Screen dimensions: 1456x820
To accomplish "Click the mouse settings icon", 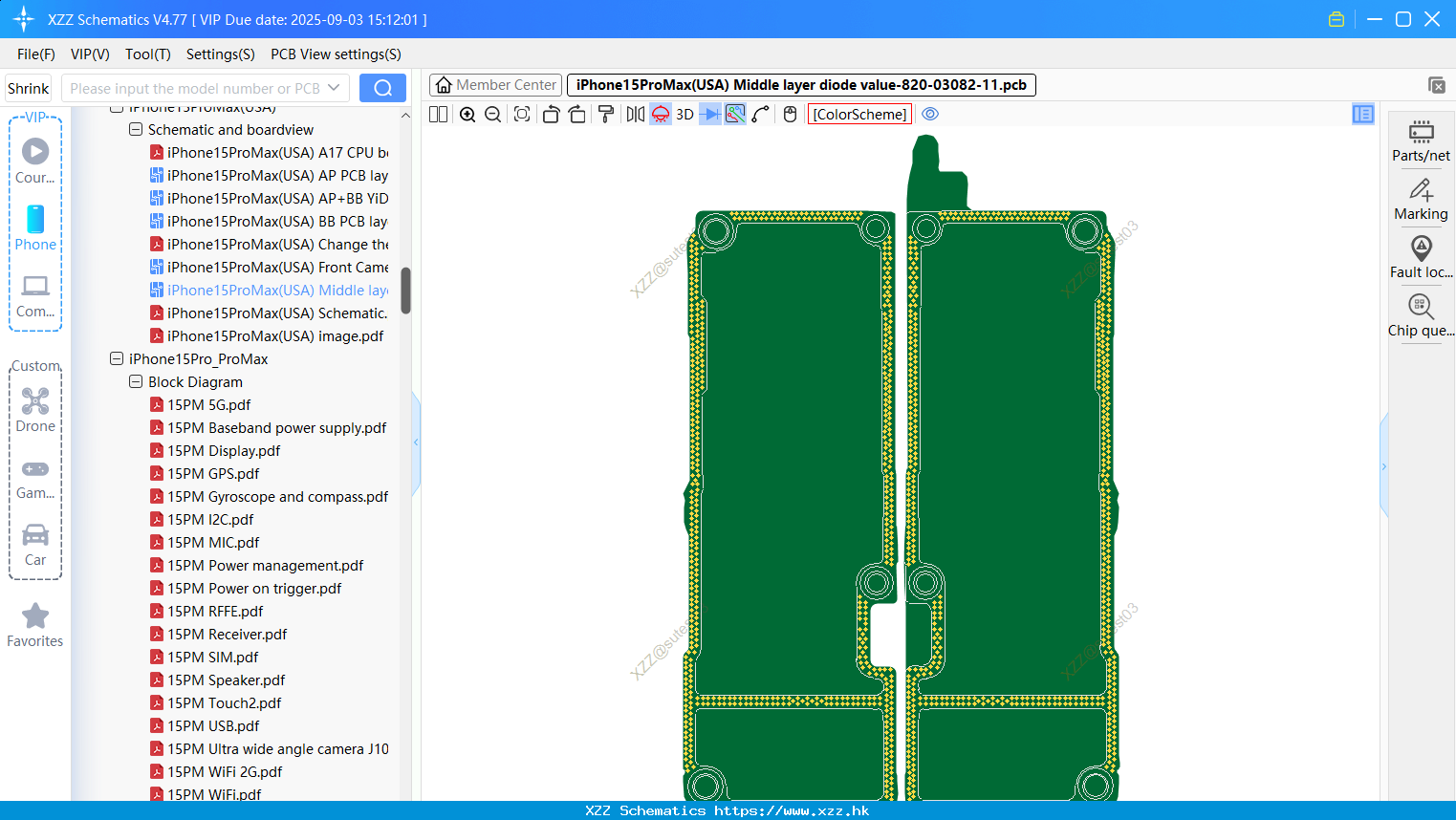I will click(790, 115).
